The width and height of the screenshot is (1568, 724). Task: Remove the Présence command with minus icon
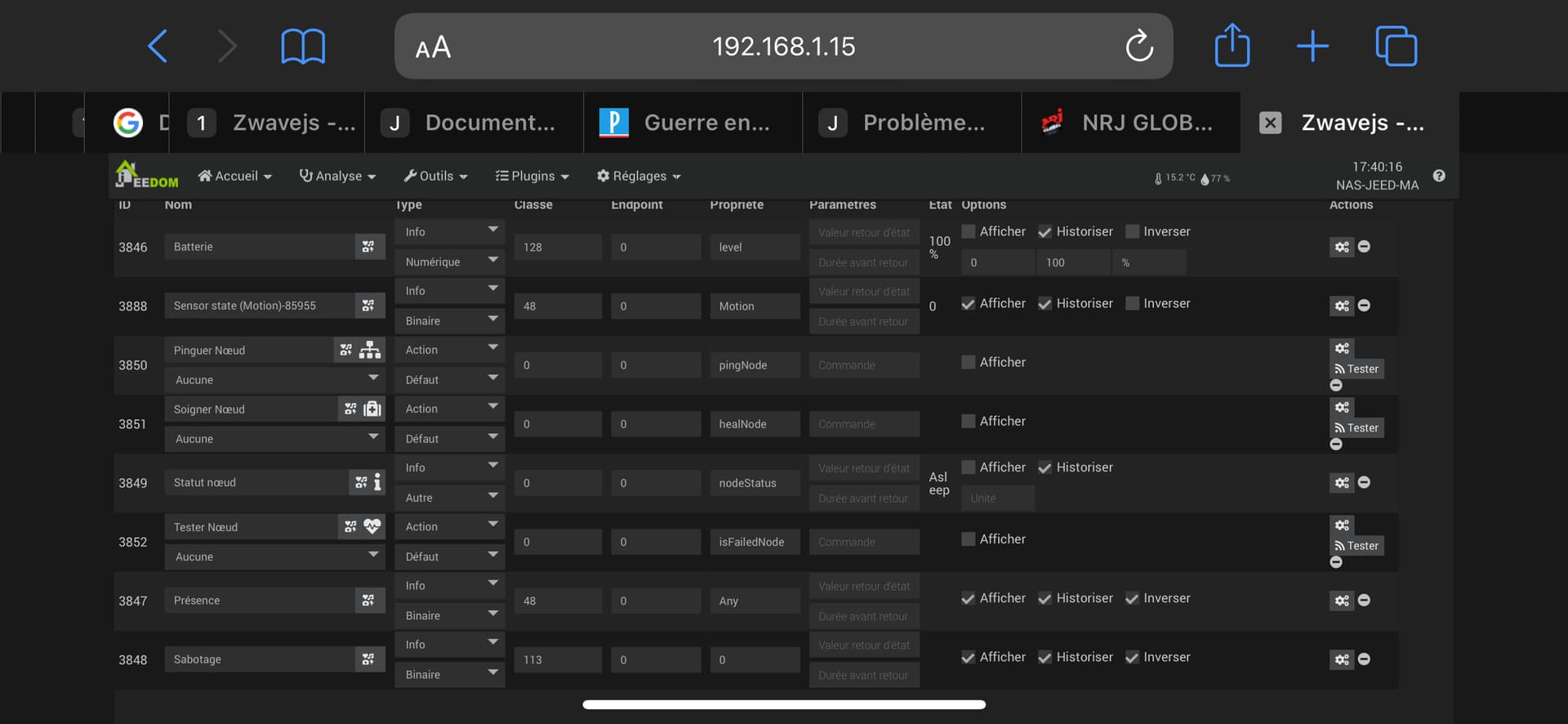(1364, 601)
